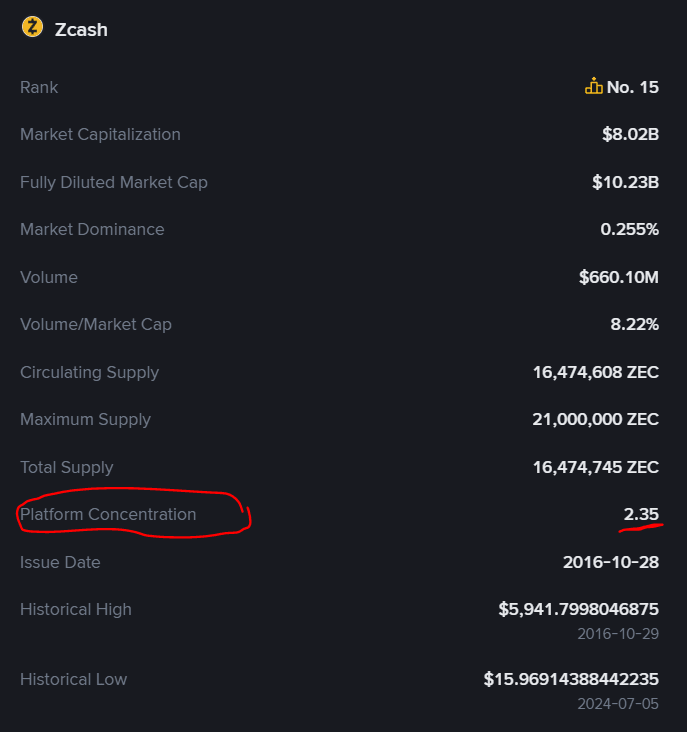Screen dimensions: 687x732
Task: Click the Historical High price value
Action: point(578,609)
